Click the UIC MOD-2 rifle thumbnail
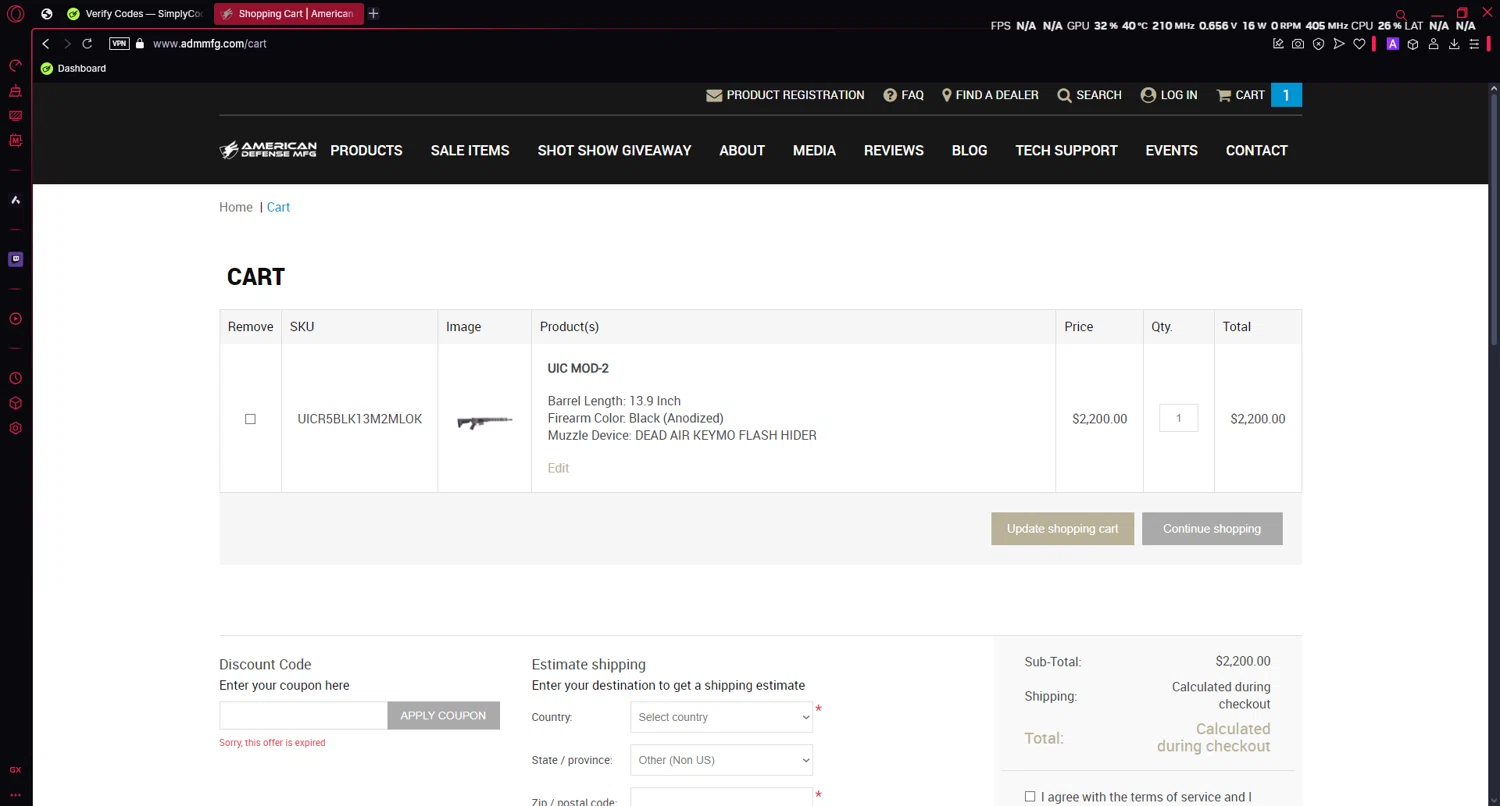Viewport: 1500px width, 806px height. pos(484,421)
